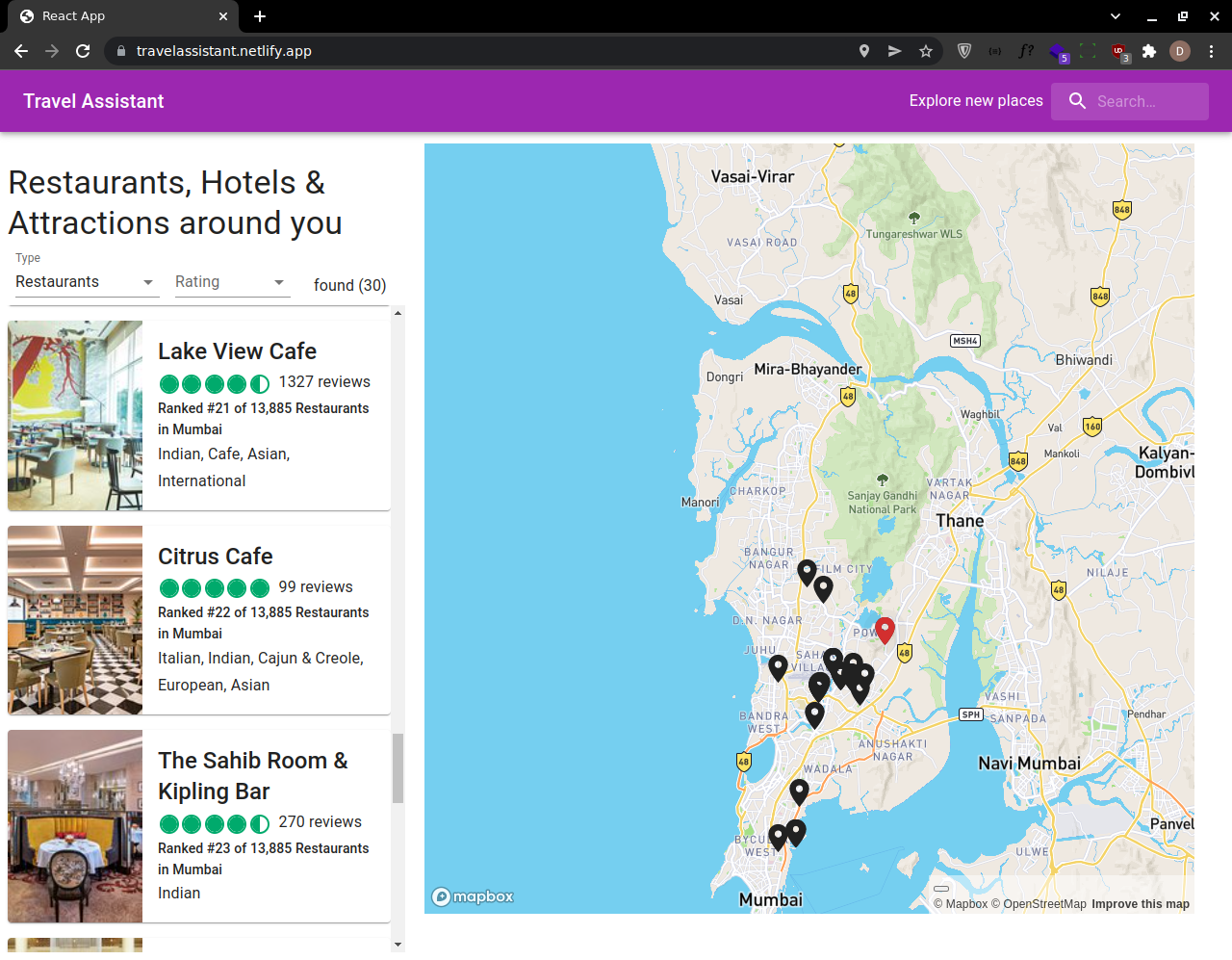Click the list scrollbar down arrow
Image resolution: width=1232 pixels, height=960 pixels.
pyautogui.click(x=398, y=945)
